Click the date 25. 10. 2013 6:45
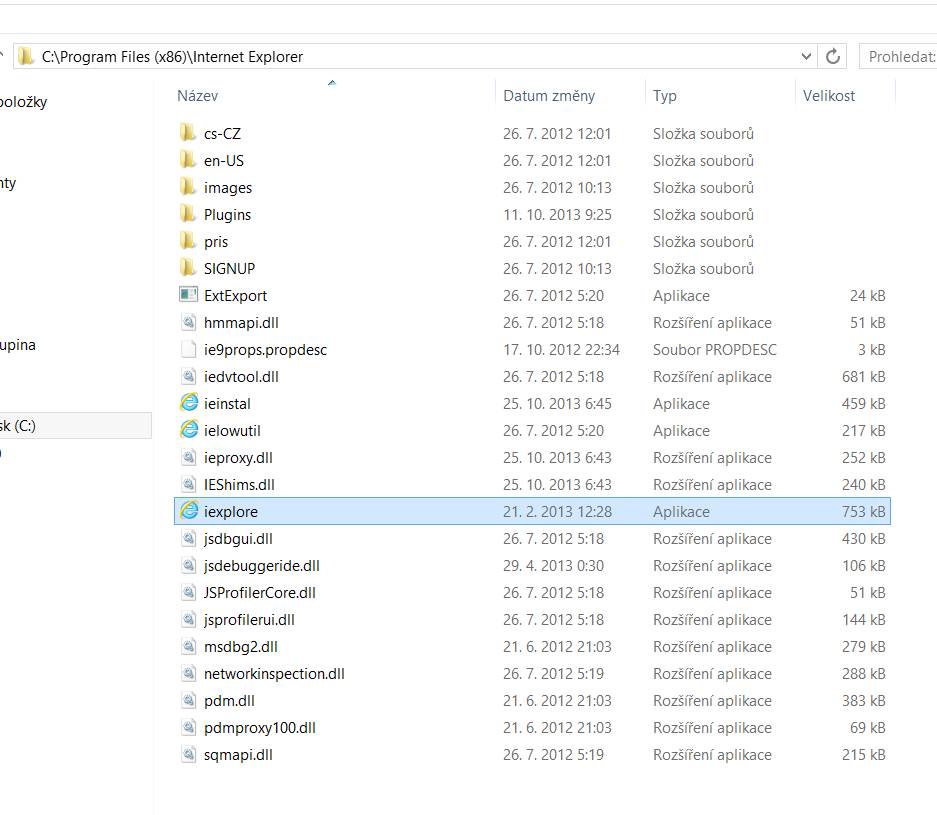The height and width of the screenshot is (815, 937). click(x=557, y=403)
